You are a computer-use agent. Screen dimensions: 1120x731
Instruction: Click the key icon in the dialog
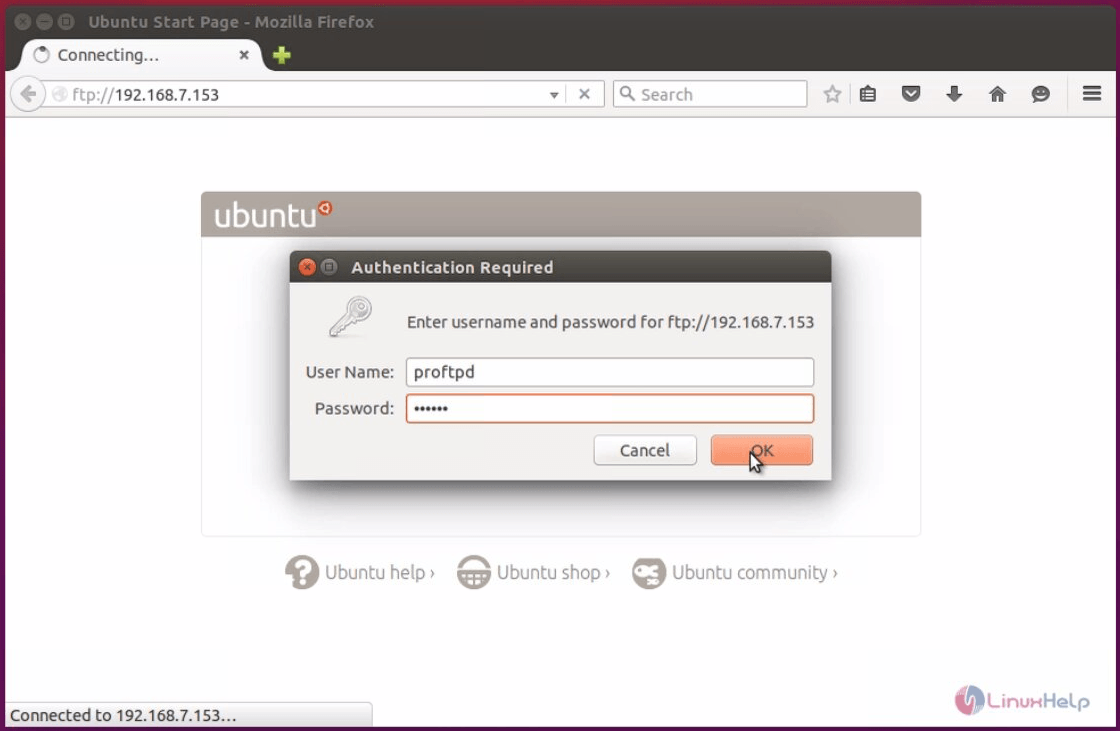(350, 317)
